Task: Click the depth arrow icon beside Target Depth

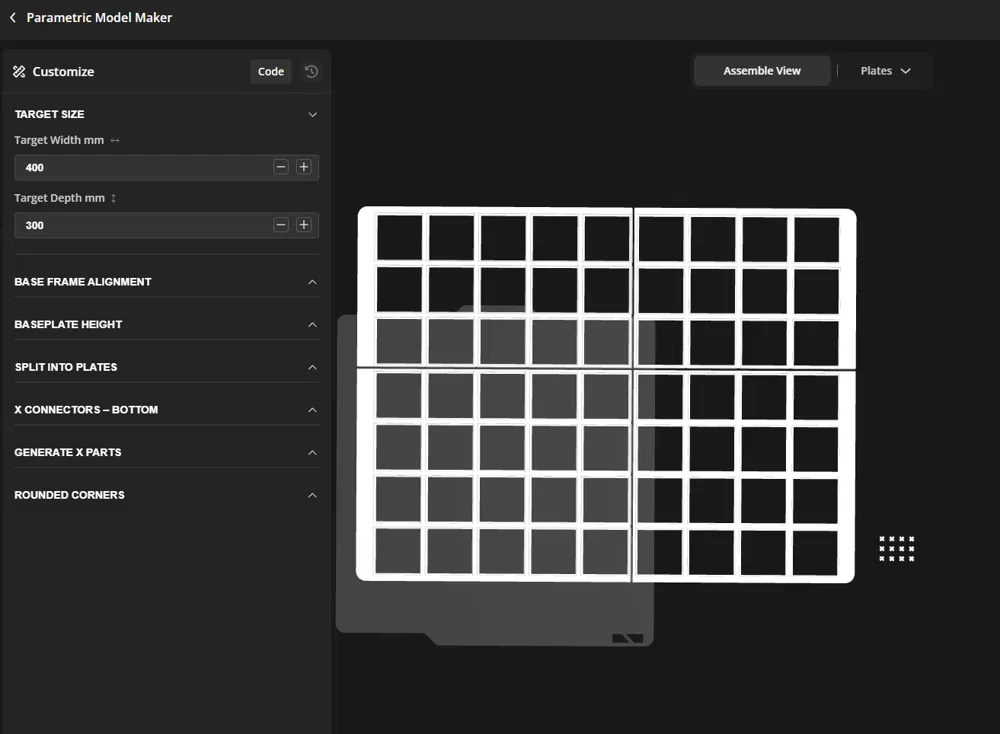Action: point(114,198)
